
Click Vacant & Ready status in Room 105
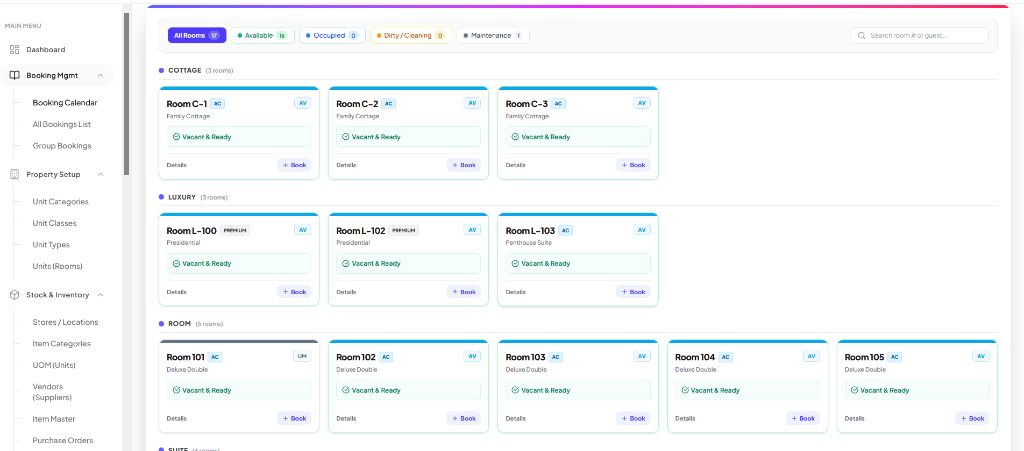[917, 390]
